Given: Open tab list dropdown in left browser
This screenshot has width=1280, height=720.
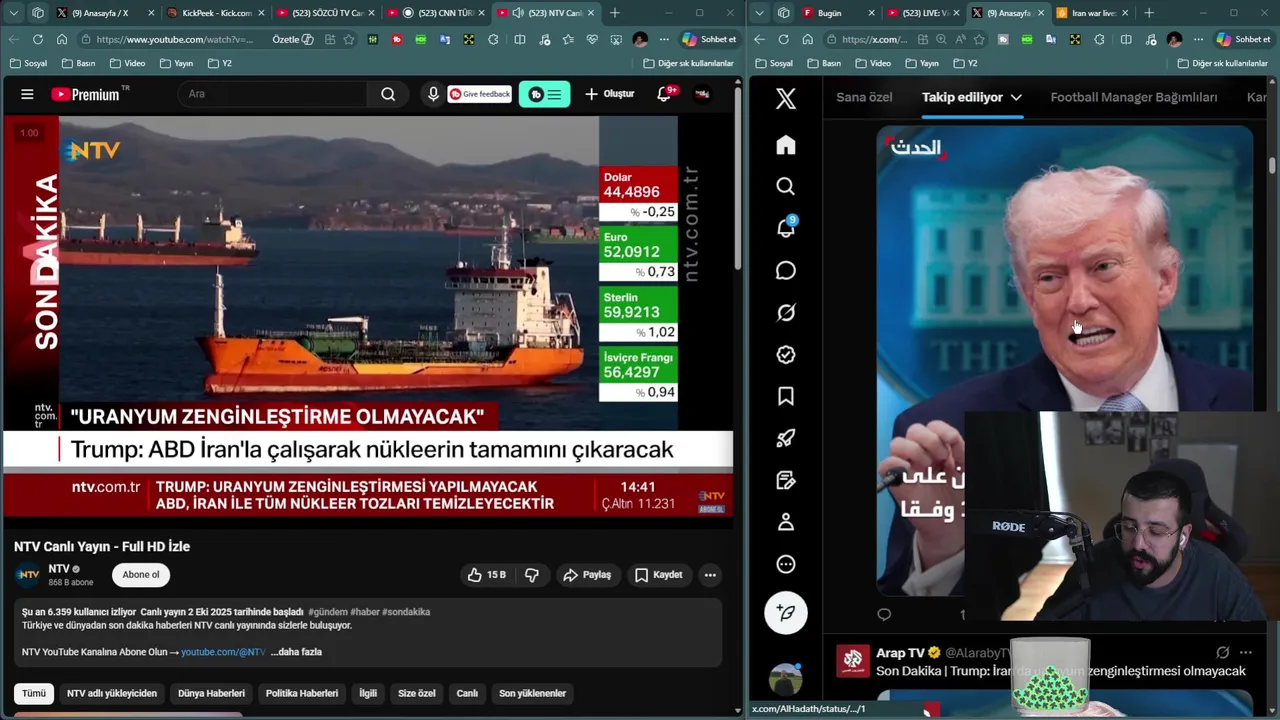Looking at the screenshot, I should click(14, 13).
